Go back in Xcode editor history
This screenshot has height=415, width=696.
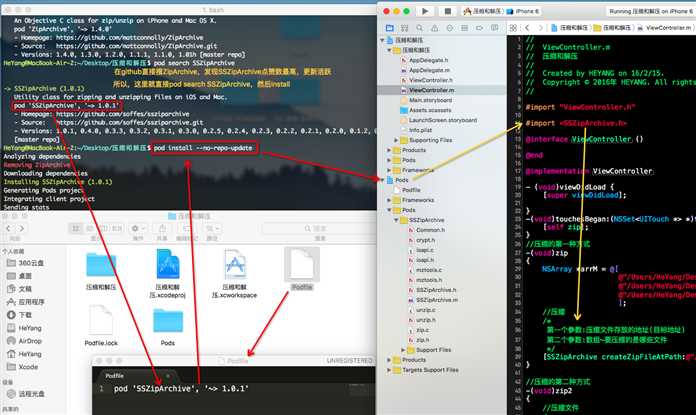tap(527, 28)
